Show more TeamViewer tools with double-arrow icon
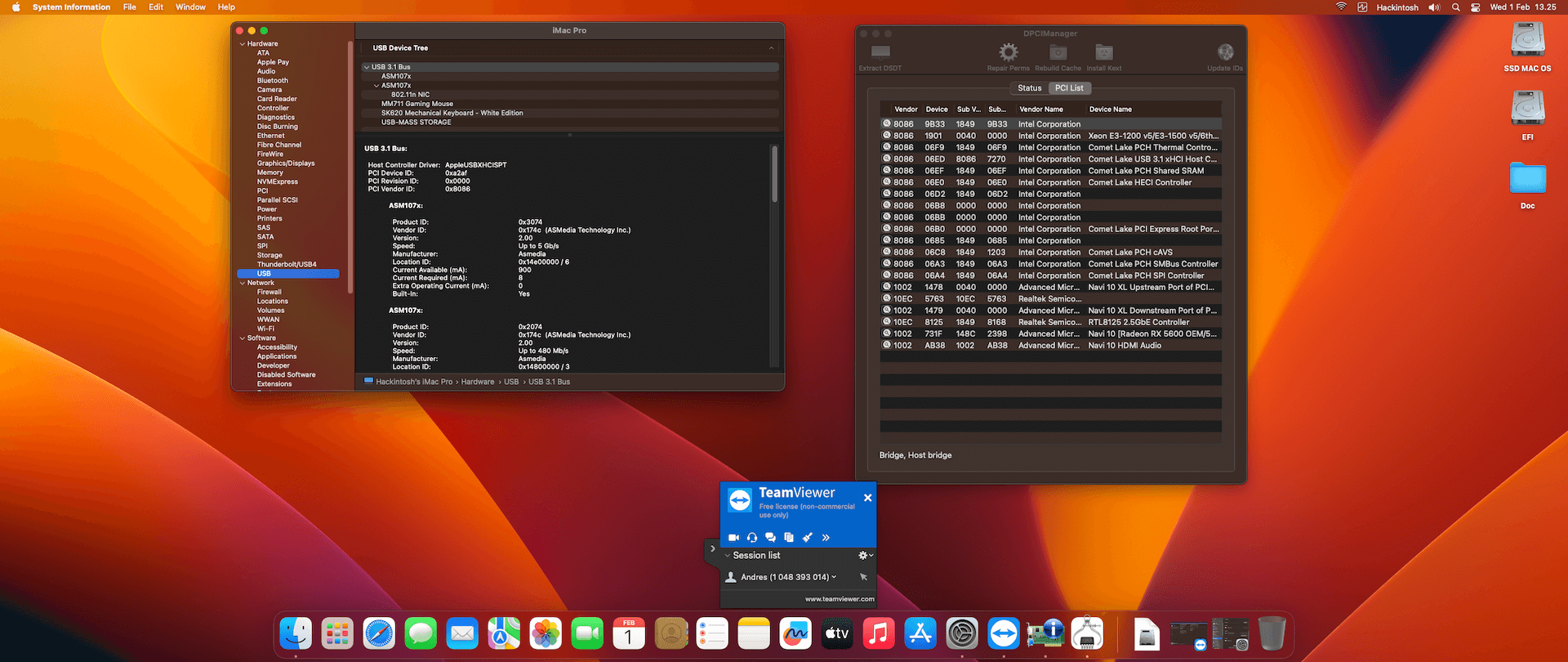Viewport: 1568px width, 662px height. click(x=826, y=538)
